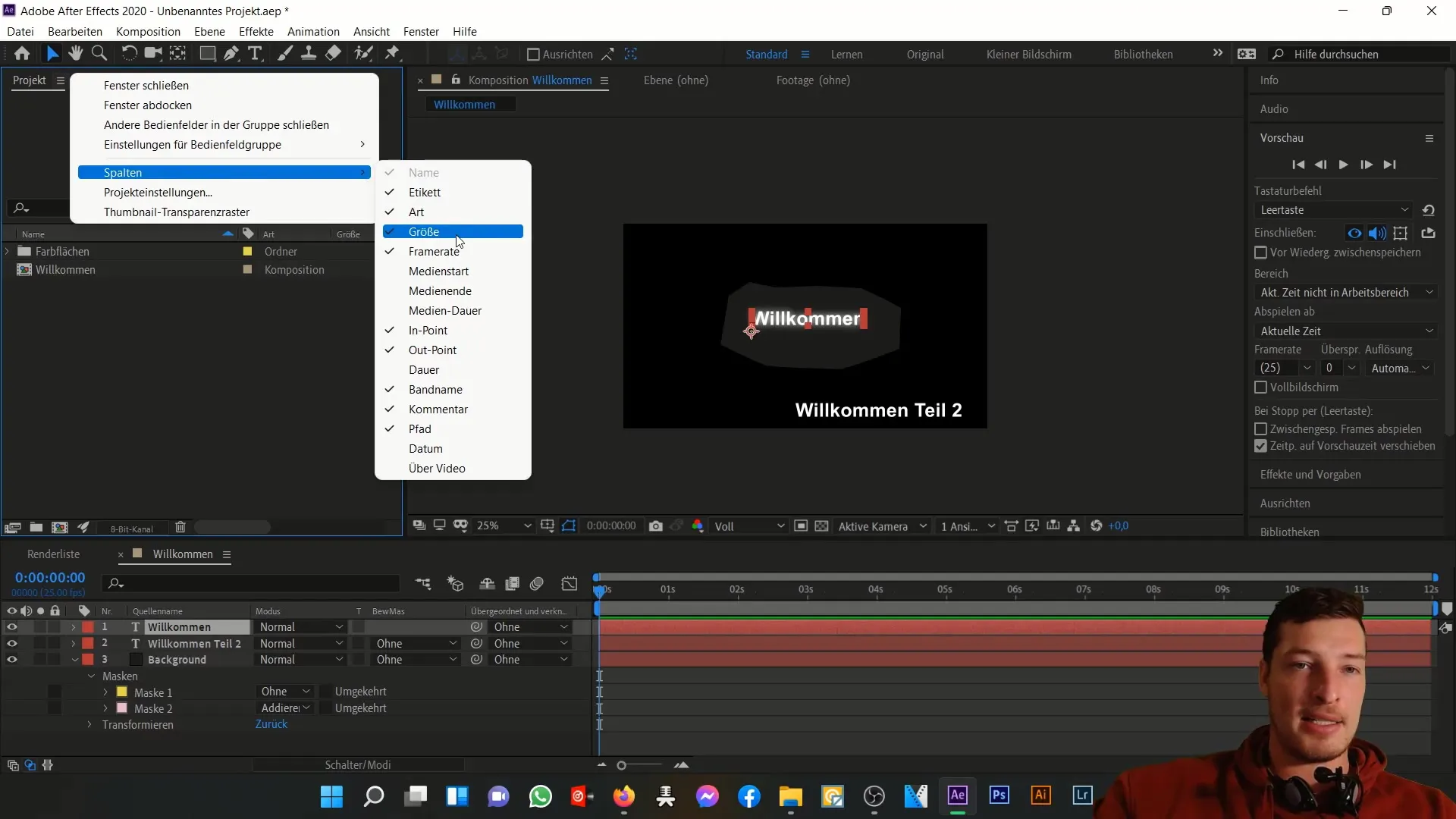Select the Home icon in toolbar
Image resolution: width=1456 pixels, height=819 pixels.
pyautogui.click(x=22, y=54)
